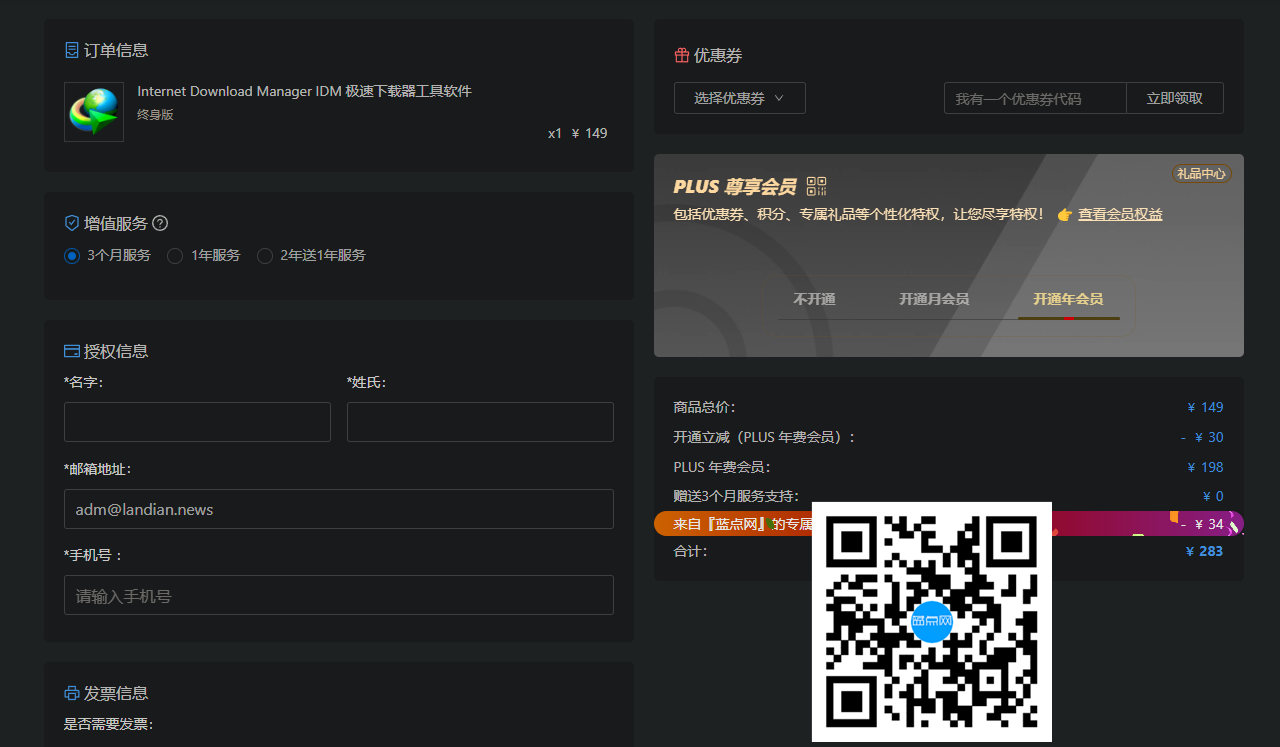Click the x1 ¥ 149 quantity price text

pos(577,133)
